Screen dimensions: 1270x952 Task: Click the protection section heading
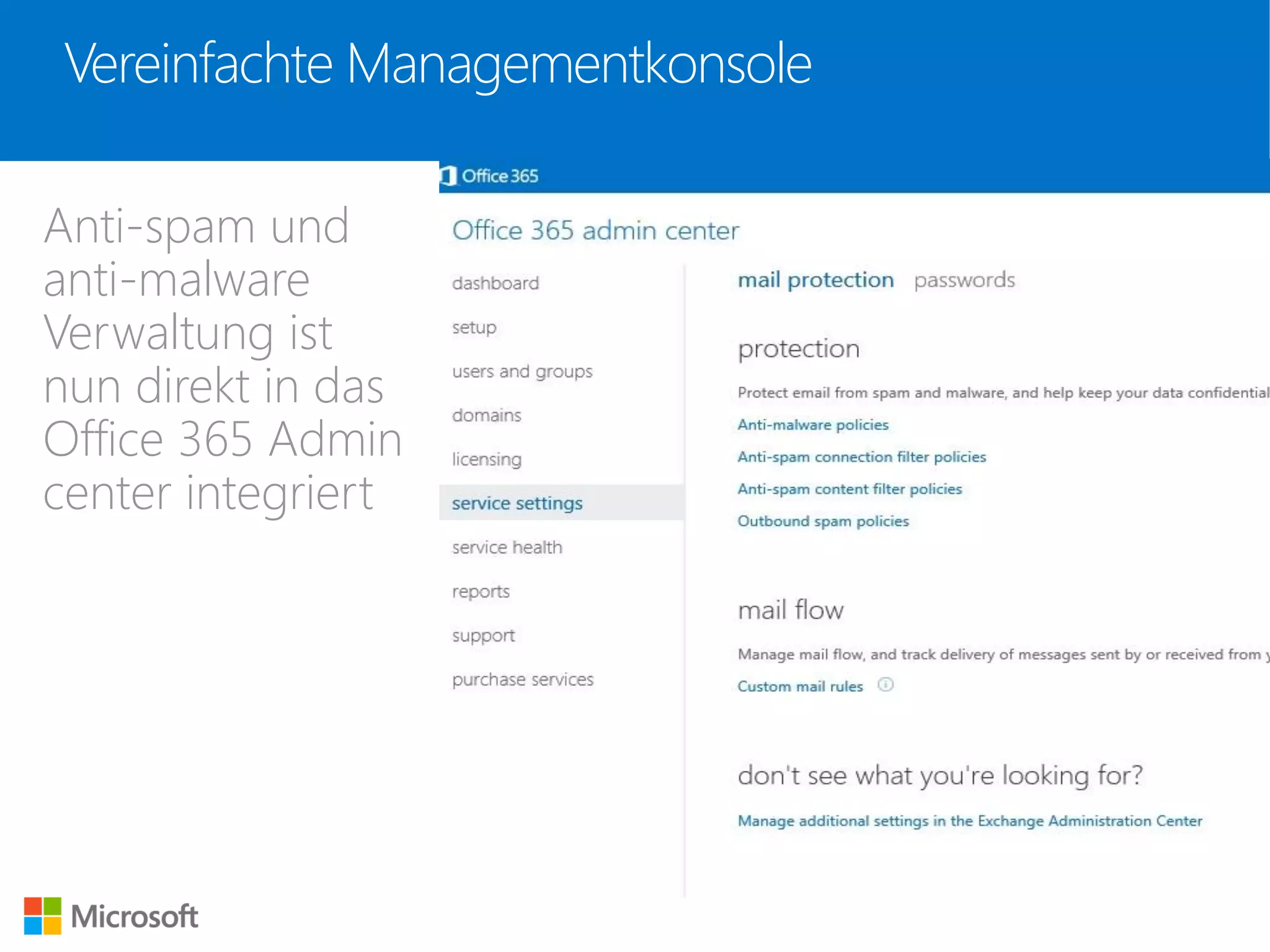pyautogui.click(x=799, y=349)
